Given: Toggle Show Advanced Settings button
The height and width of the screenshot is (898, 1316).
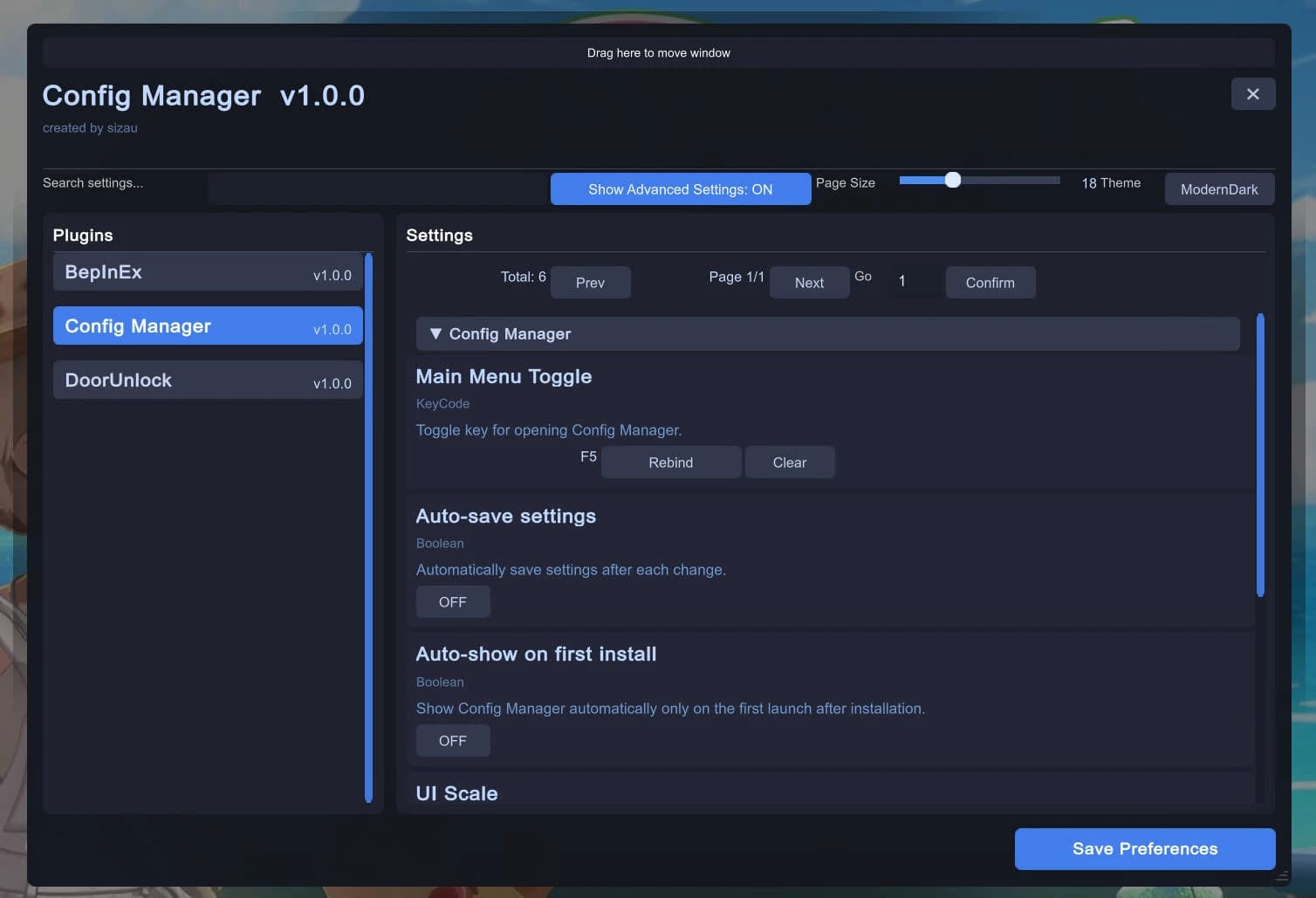Looking at the screenshot, I should click(x=680, y=189).
